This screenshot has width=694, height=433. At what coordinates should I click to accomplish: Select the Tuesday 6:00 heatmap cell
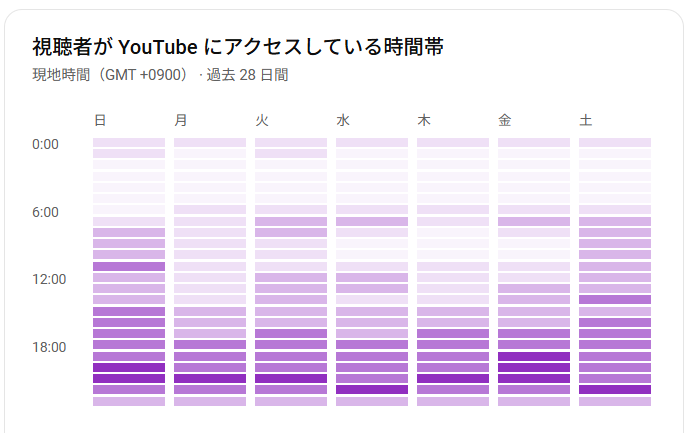point(291,210)
